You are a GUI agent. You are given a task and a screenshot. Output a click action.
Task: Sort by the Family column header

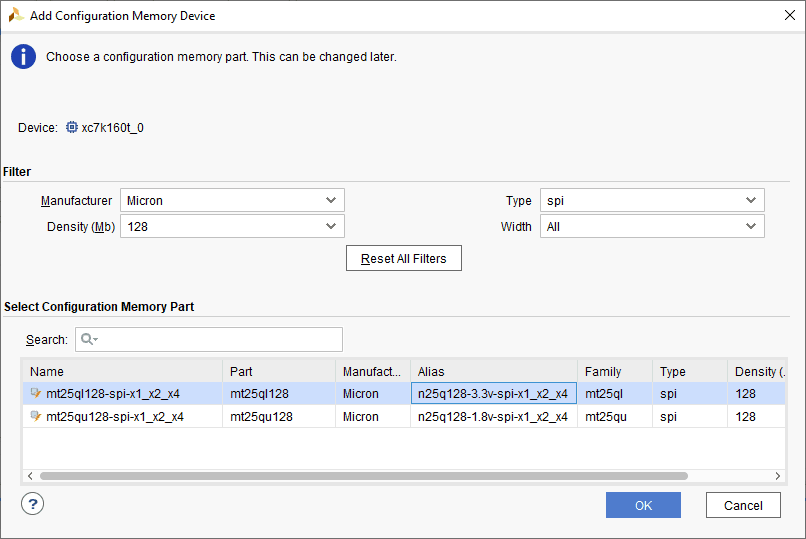coord(614,371)
